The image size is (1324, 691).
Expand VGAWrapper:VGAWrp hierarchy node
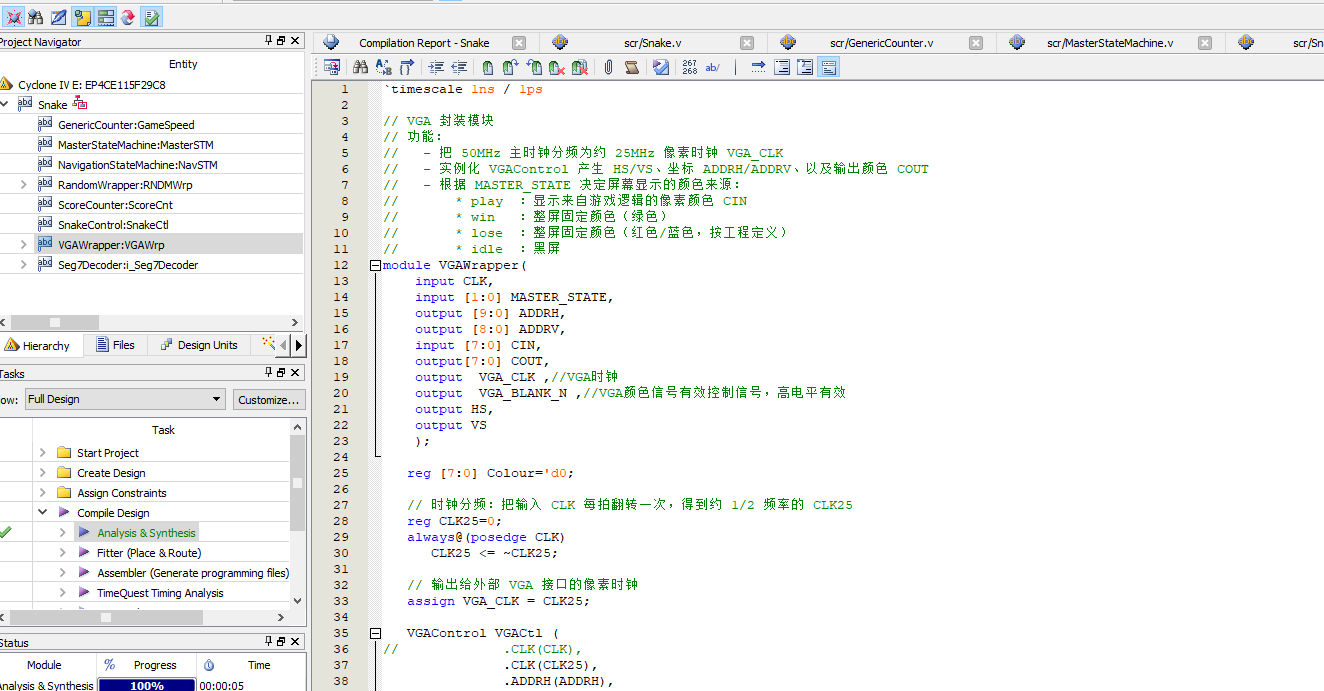[23, 244]
